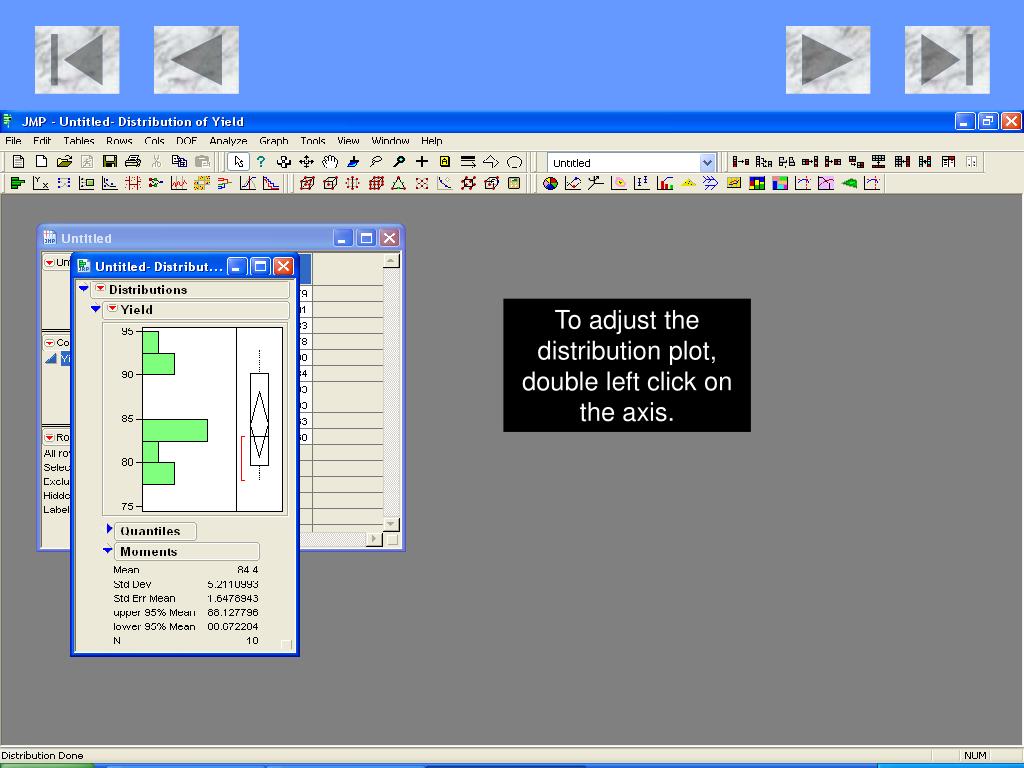Click the Quantiles outline header button
Image resolution: width=1024 pixels, height=768 pixels.
tap(155, 531)
